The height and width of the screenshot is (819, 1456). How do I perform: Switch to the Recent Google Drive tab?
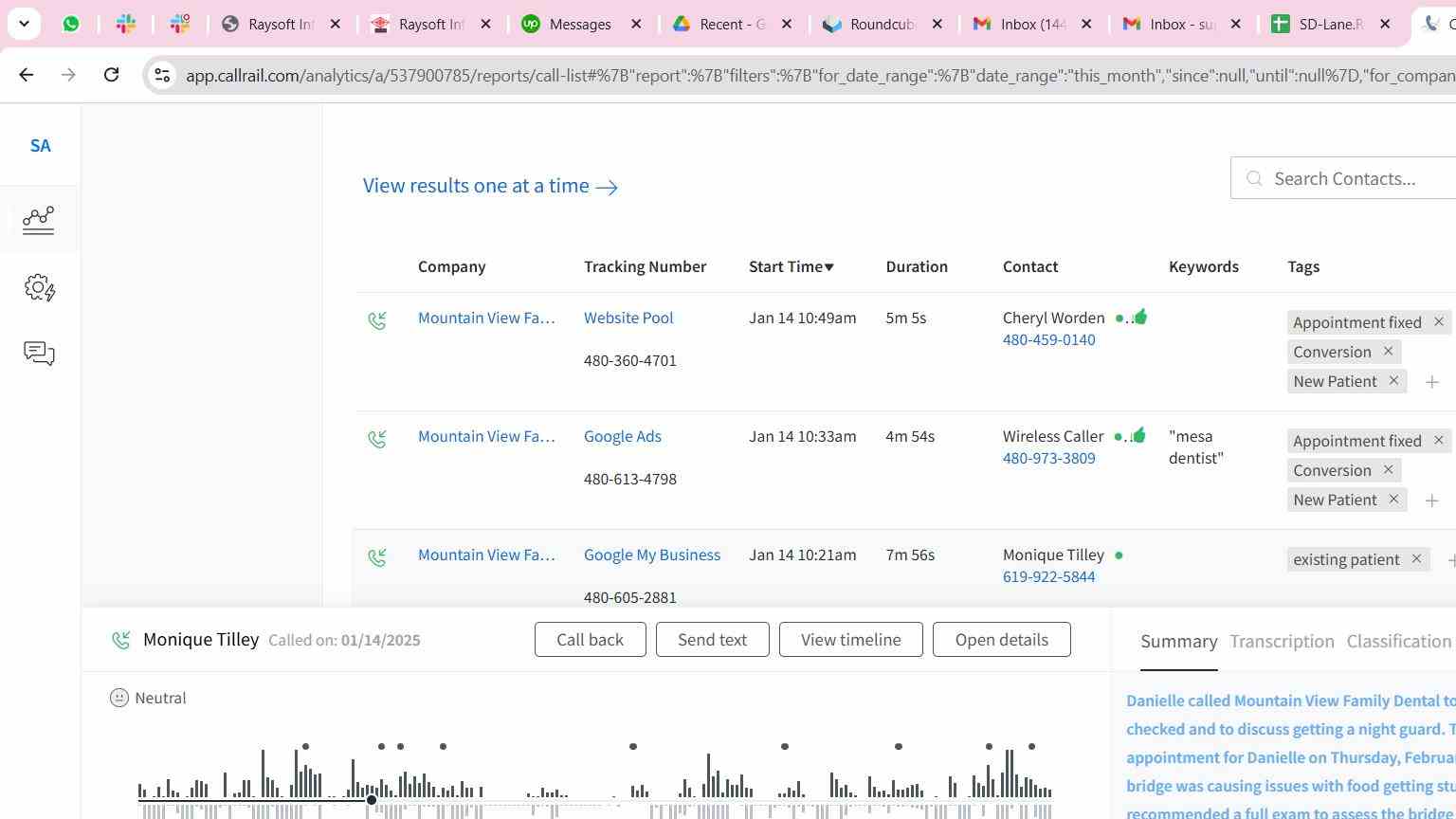(x=732, y=24)
